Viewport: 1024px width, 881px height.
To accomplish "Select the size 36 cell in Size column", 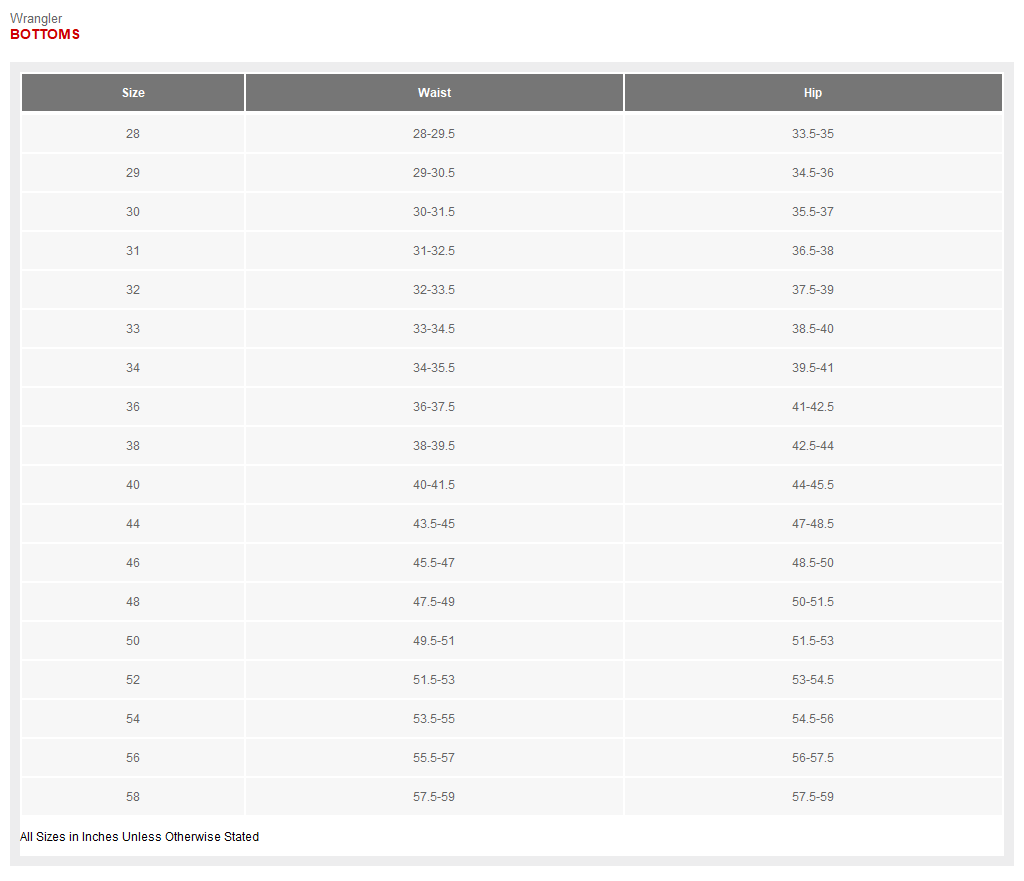I will coord(133,407).
